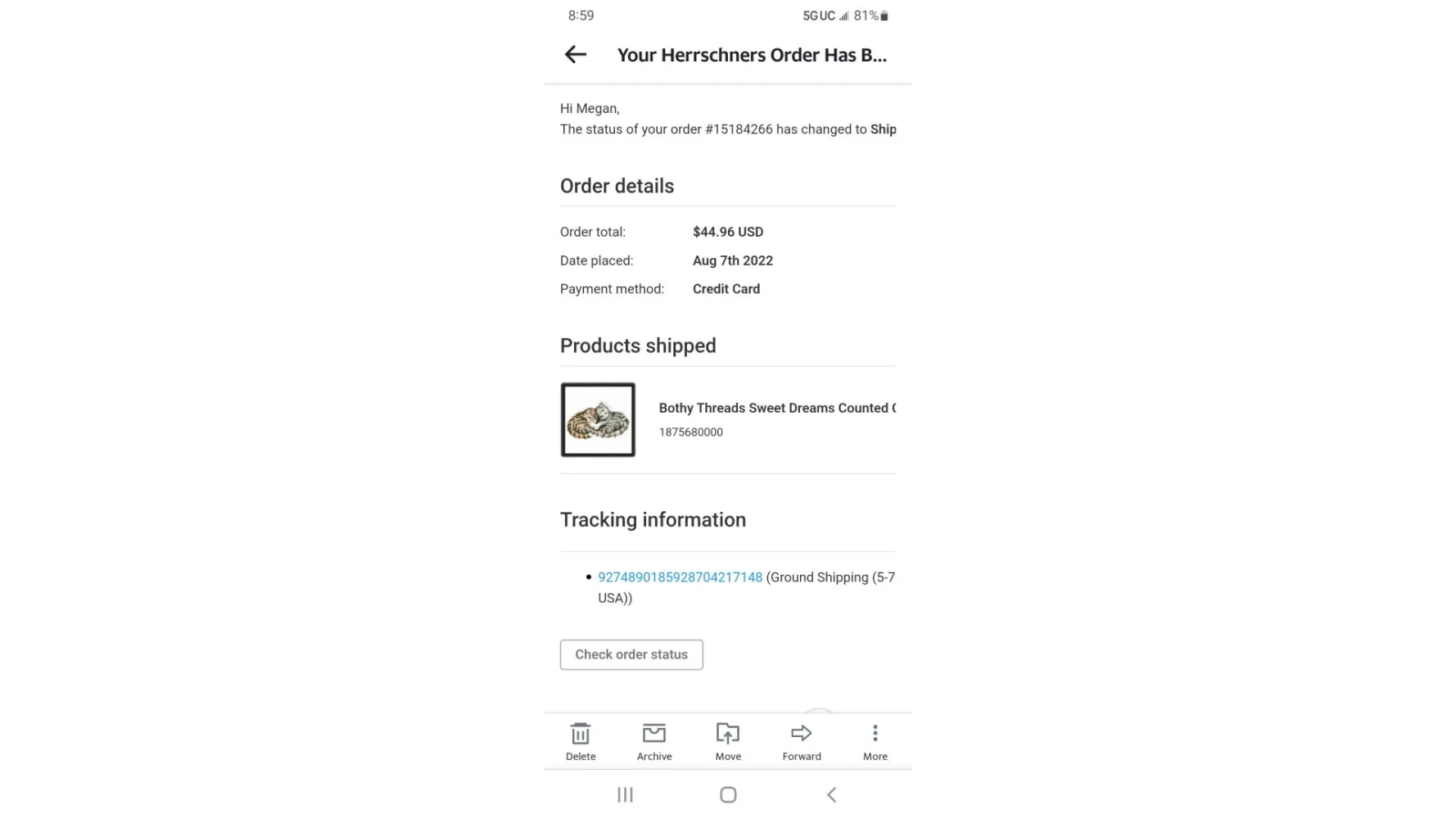Open the More options menu
This screenshot has height=819, width=1456.
tap(875, 740)
